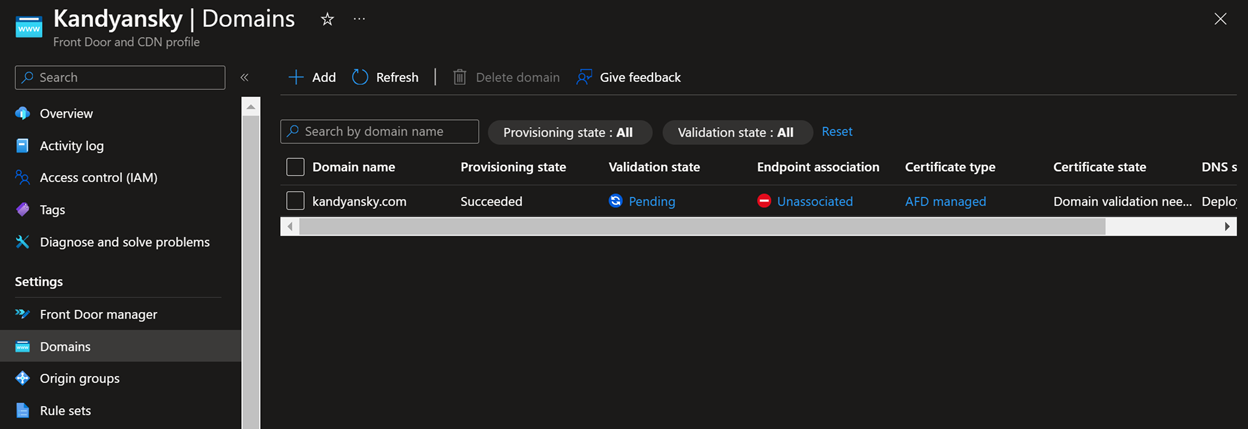This screenshot has width=1248, height=429.
Task: Click the Succeeded provisioning cell
Action: (491, 201)
